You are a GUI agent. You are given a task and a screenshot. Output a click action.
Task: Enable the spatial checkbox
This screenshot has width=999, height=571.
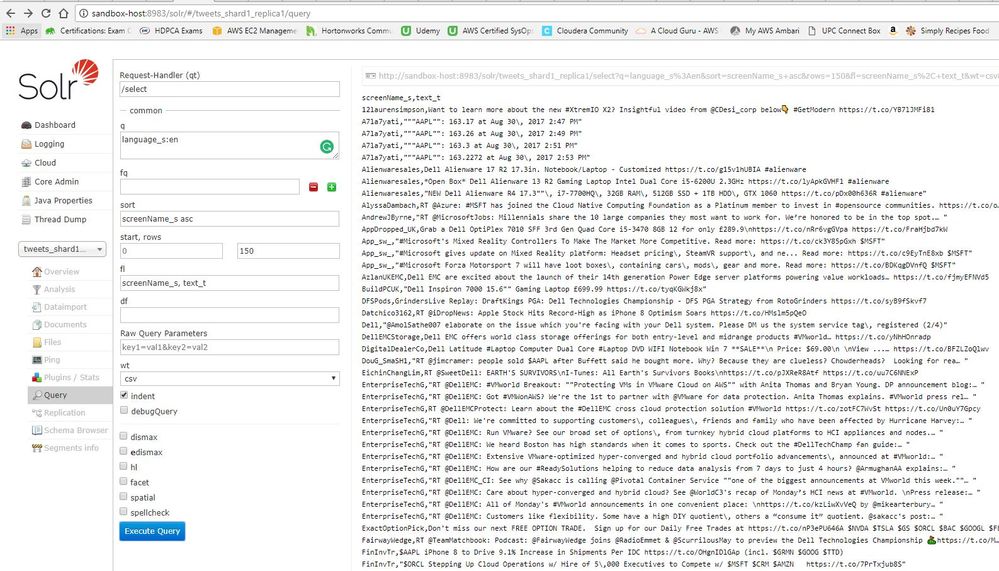[x=124, y=496]
